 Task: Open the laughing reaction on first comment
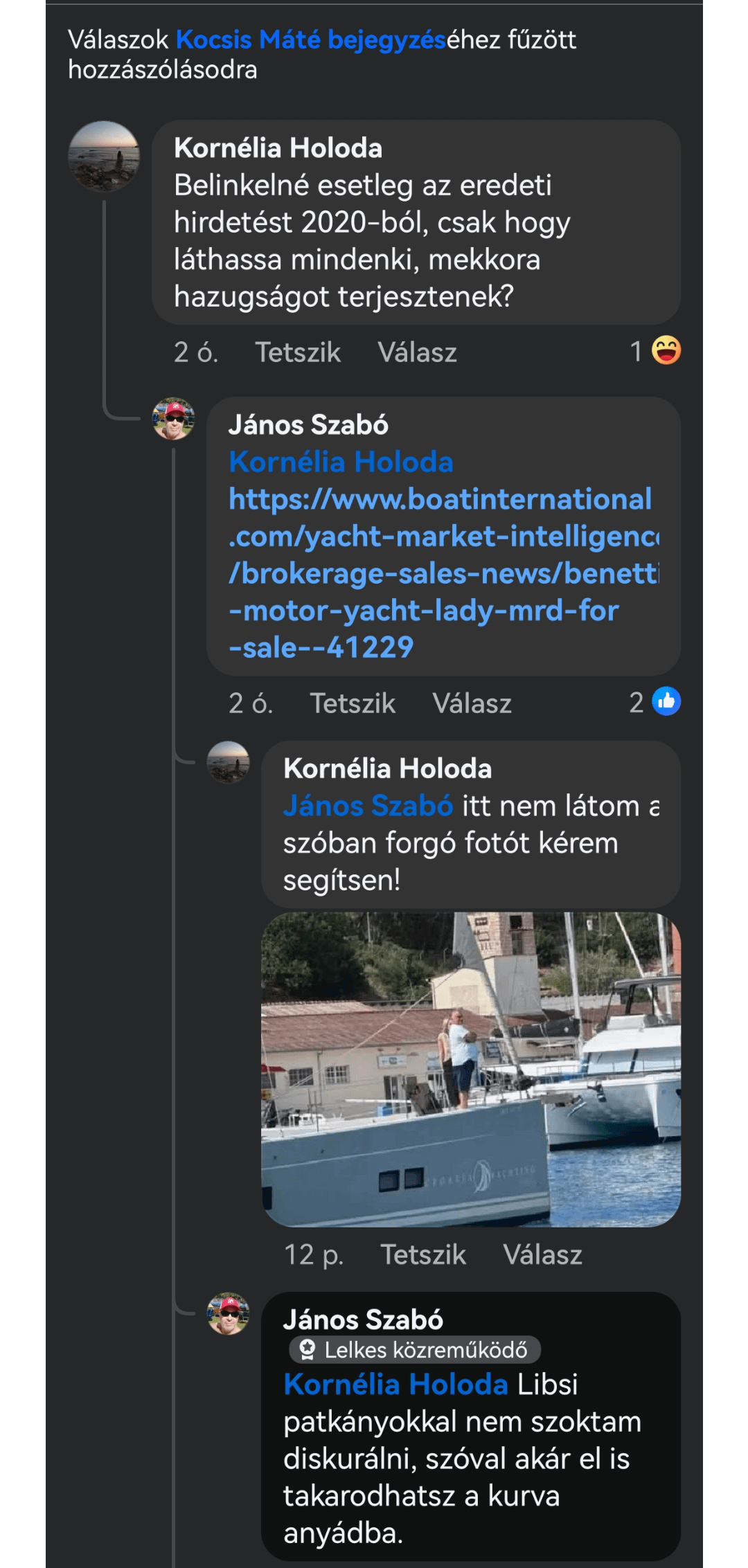666,351
